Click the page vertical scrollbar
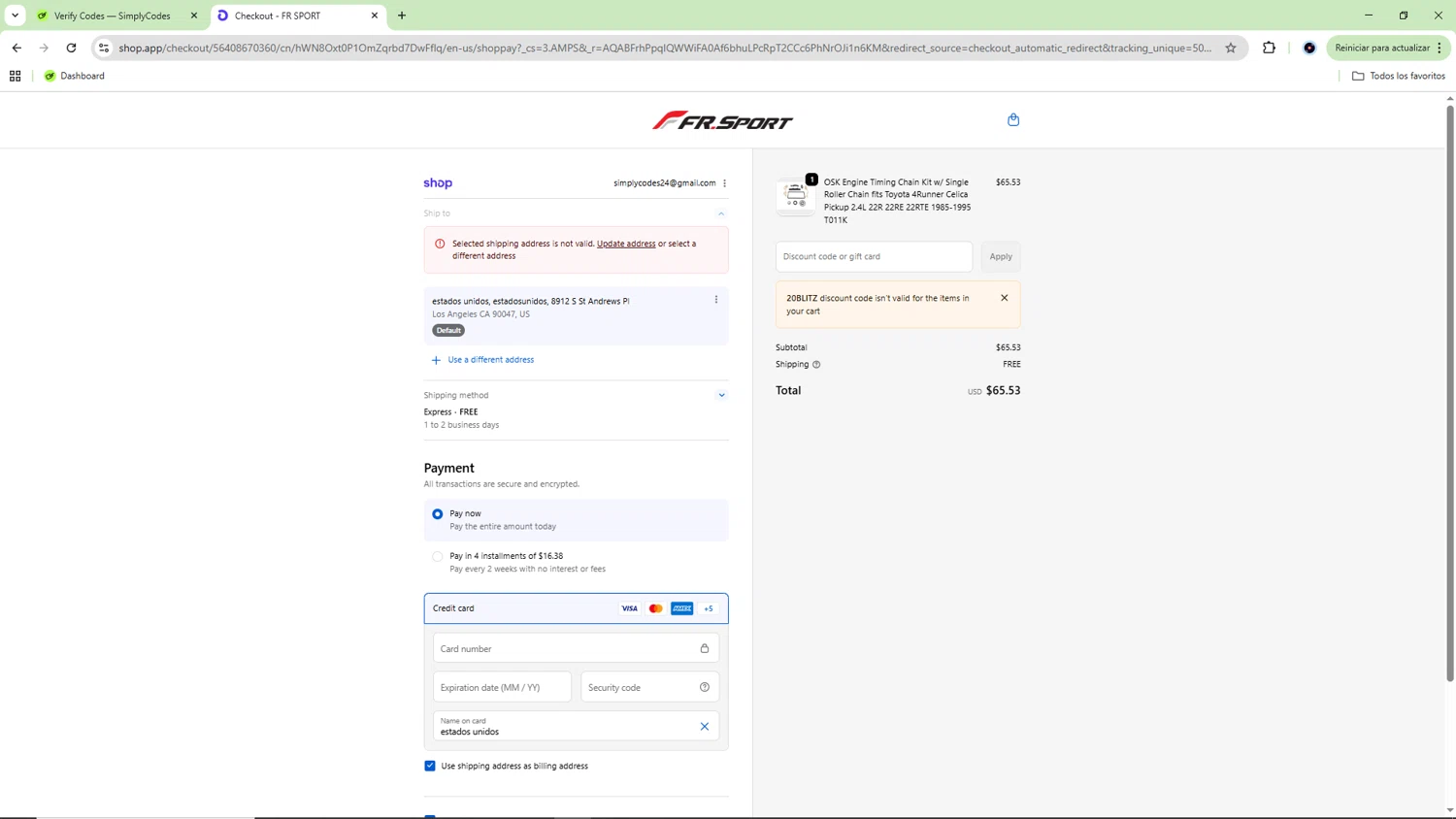The height and width of the screenshot is (819, 1456). 1450,393
